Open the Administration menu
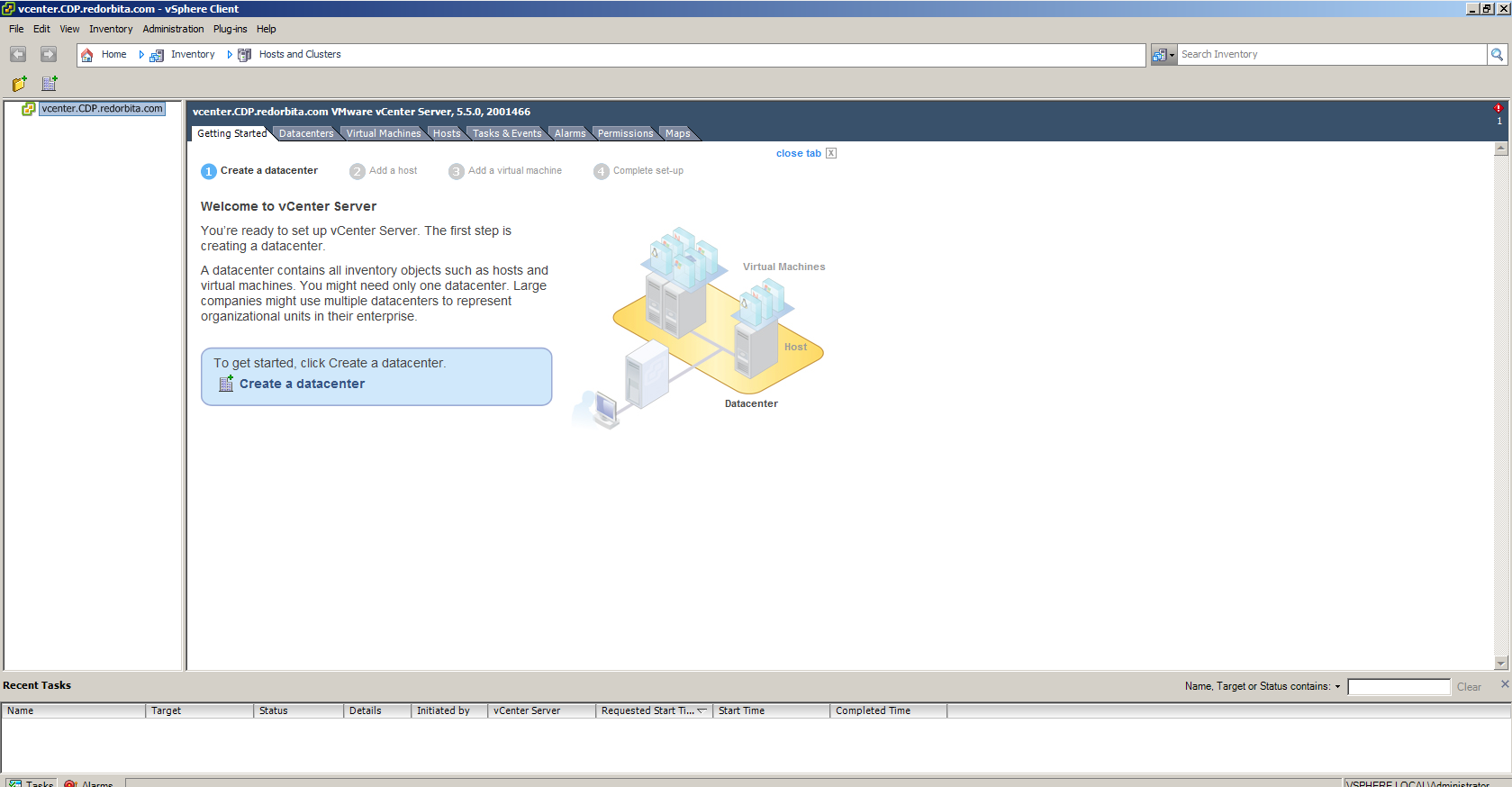This screenshot has width=1512, height=787. [x=173, y=29]
